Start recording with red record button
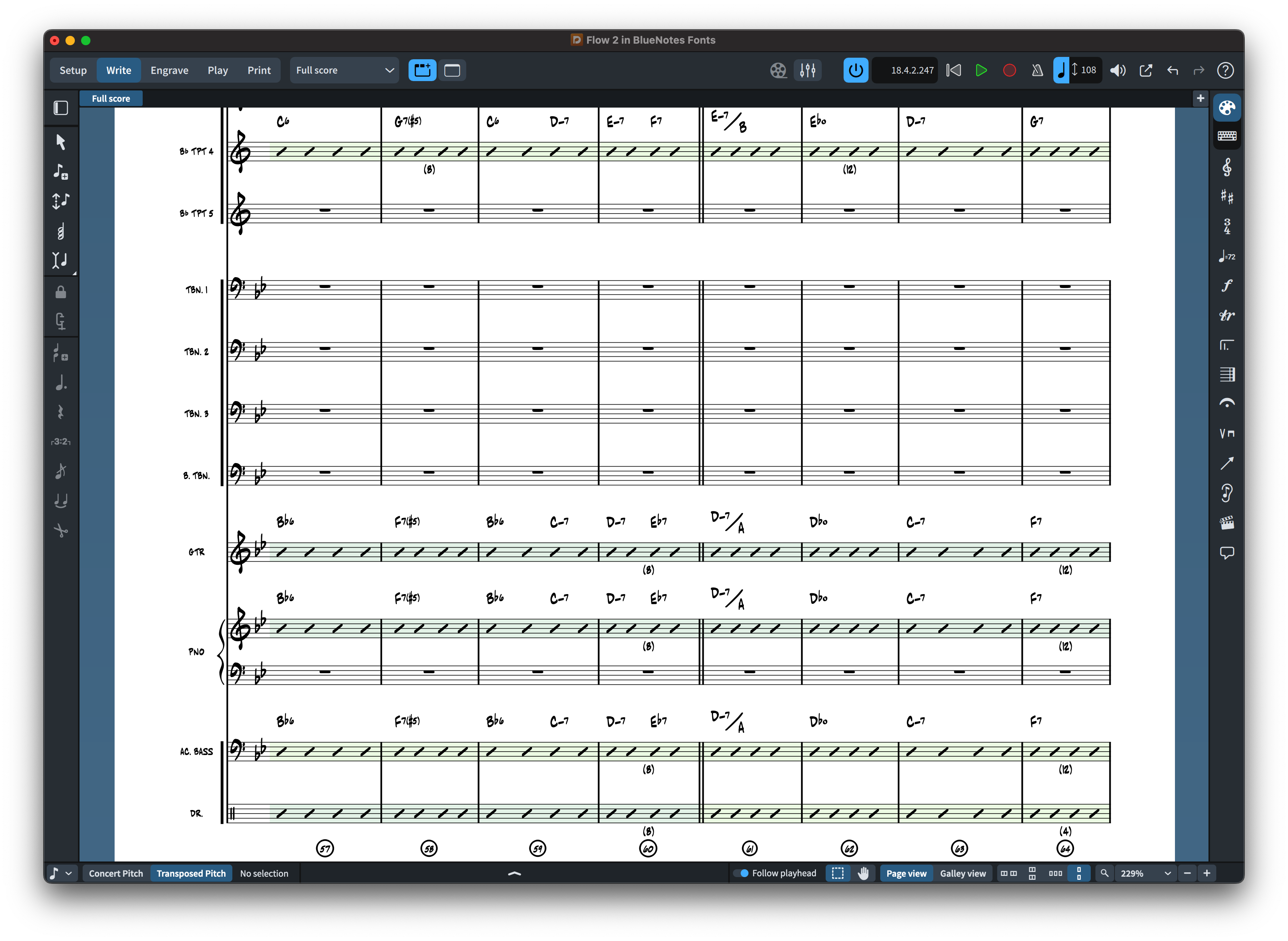The width and height of the screenshot is (1288, 941). 1009,70
